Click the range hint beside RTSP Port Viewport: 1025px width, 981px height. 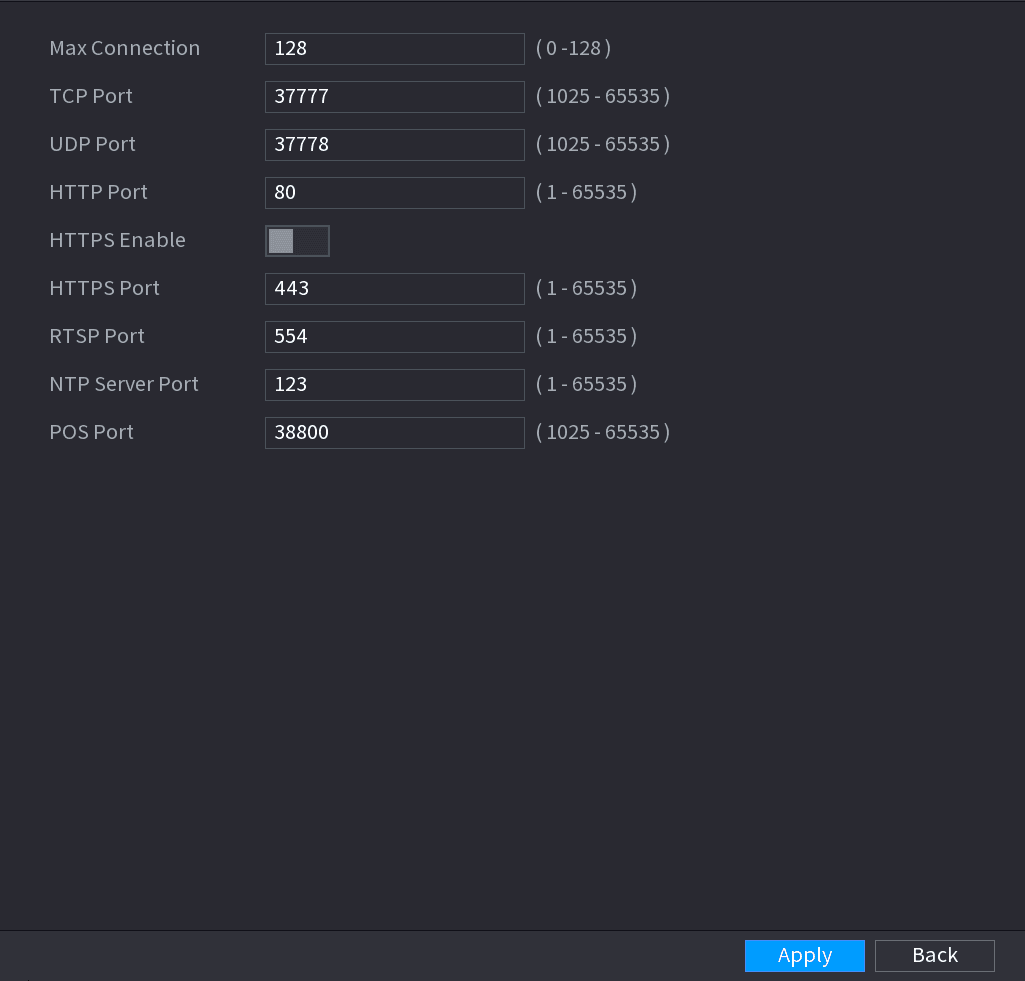point(586,336)
